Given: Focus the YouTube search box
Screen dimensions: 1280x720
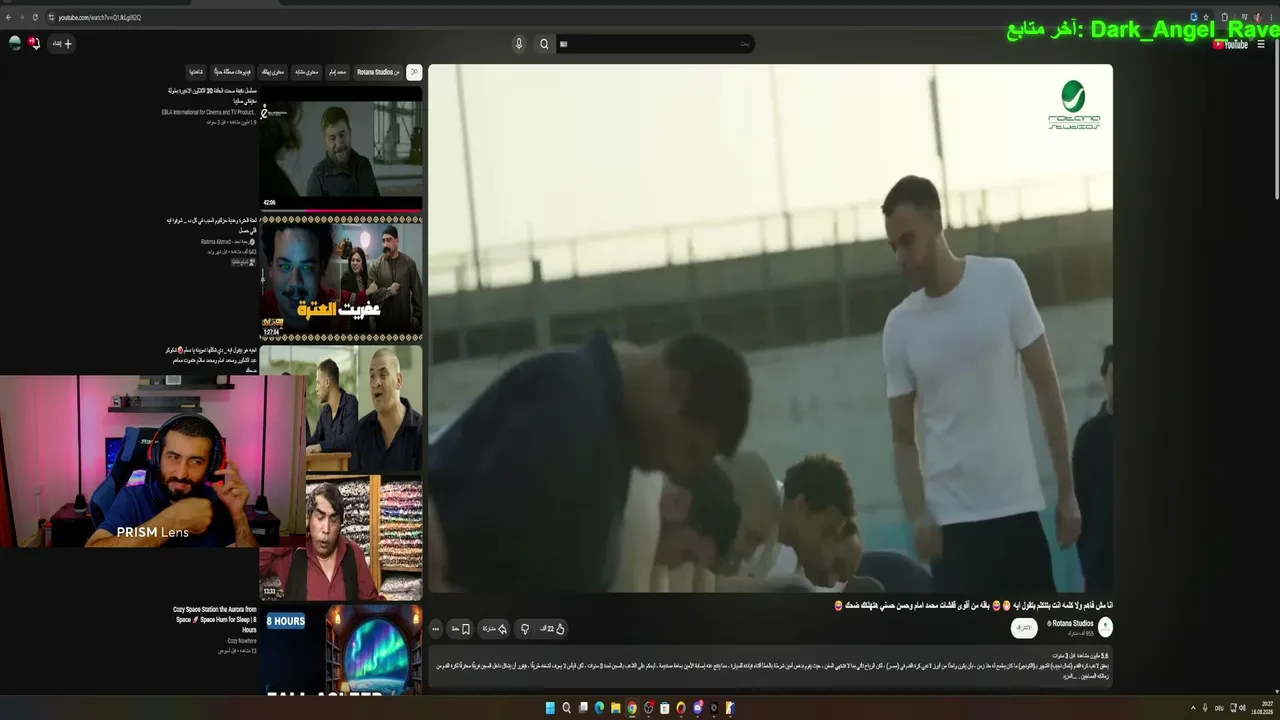Looking at the screenshot, I should pos(654,44).
